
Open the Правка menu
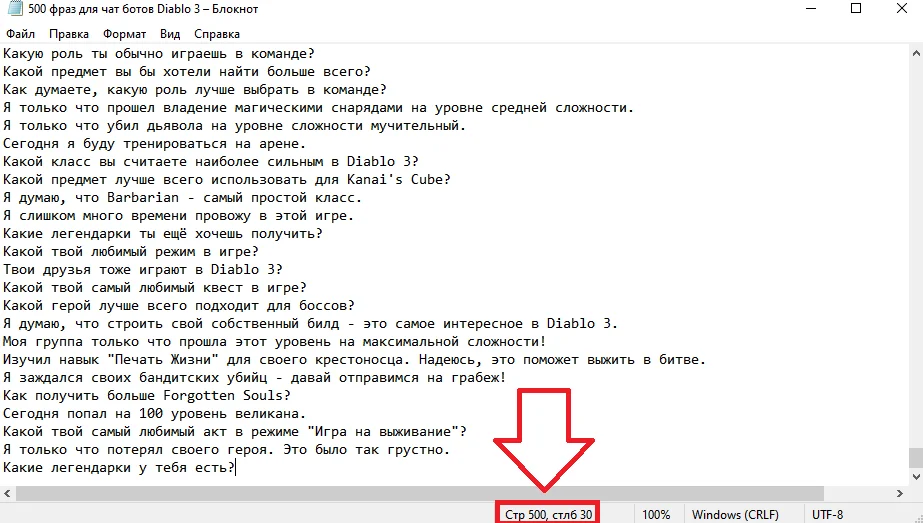click(69, 34)
